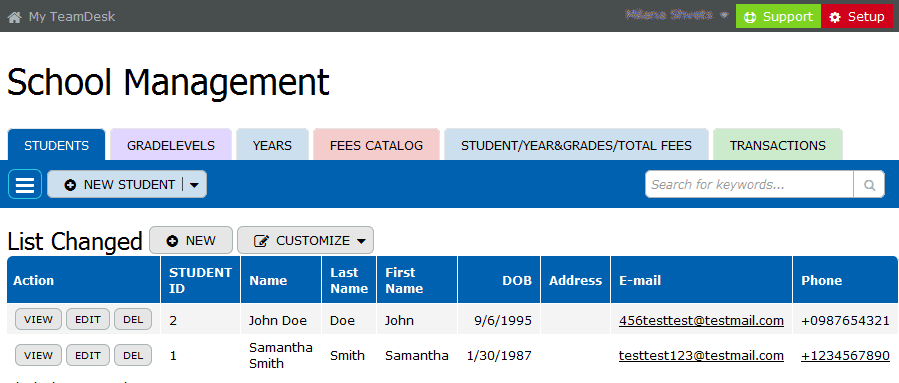Screen dimensions: 899x383
Task: Click the 456testtest@testmail.com email link
Action: click(x=701, y=321)
